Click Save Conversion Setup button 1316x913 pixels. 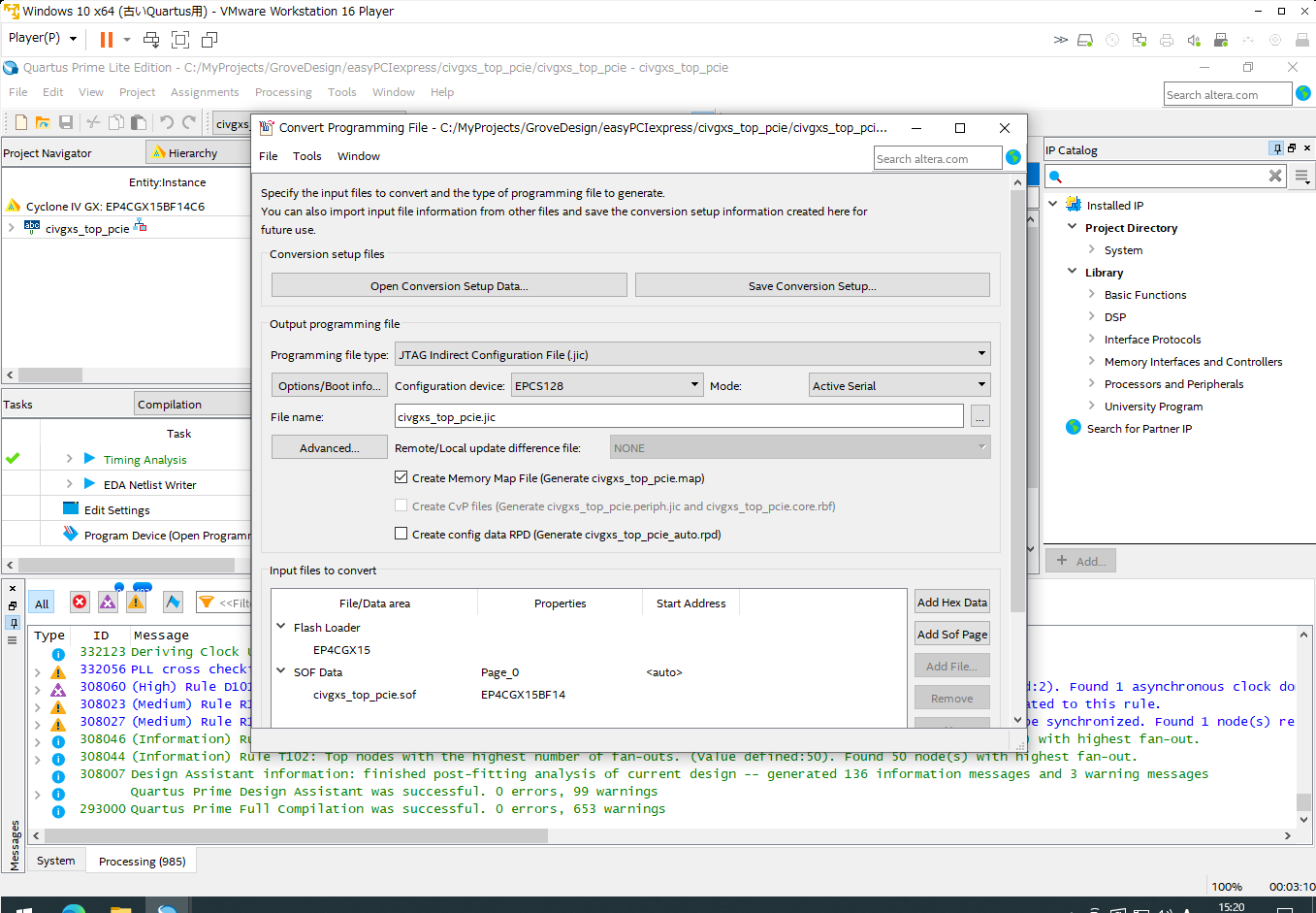coord(813,285)
